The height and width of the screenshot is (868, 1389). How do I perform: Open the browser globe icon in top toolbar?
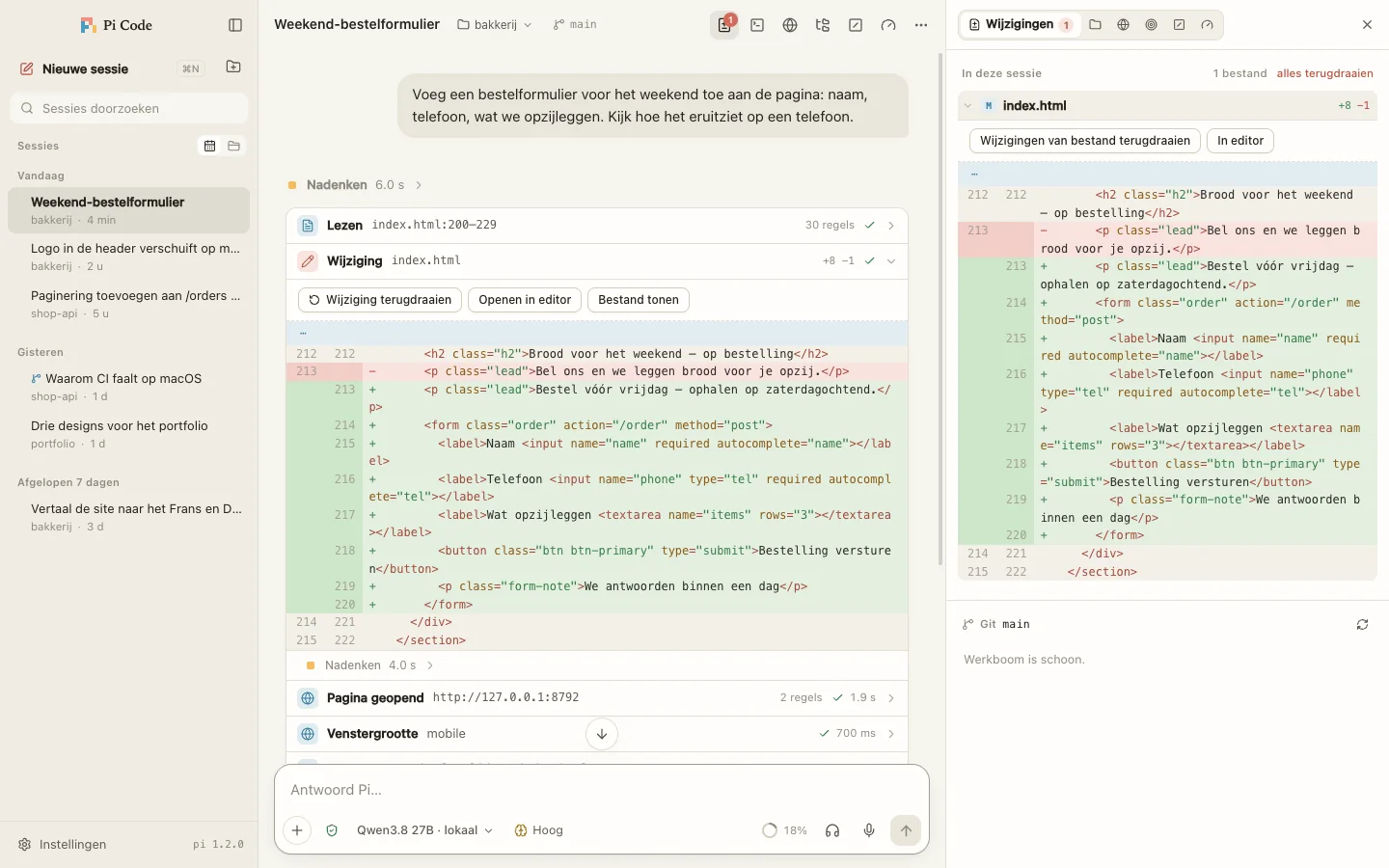coord(790,25)
